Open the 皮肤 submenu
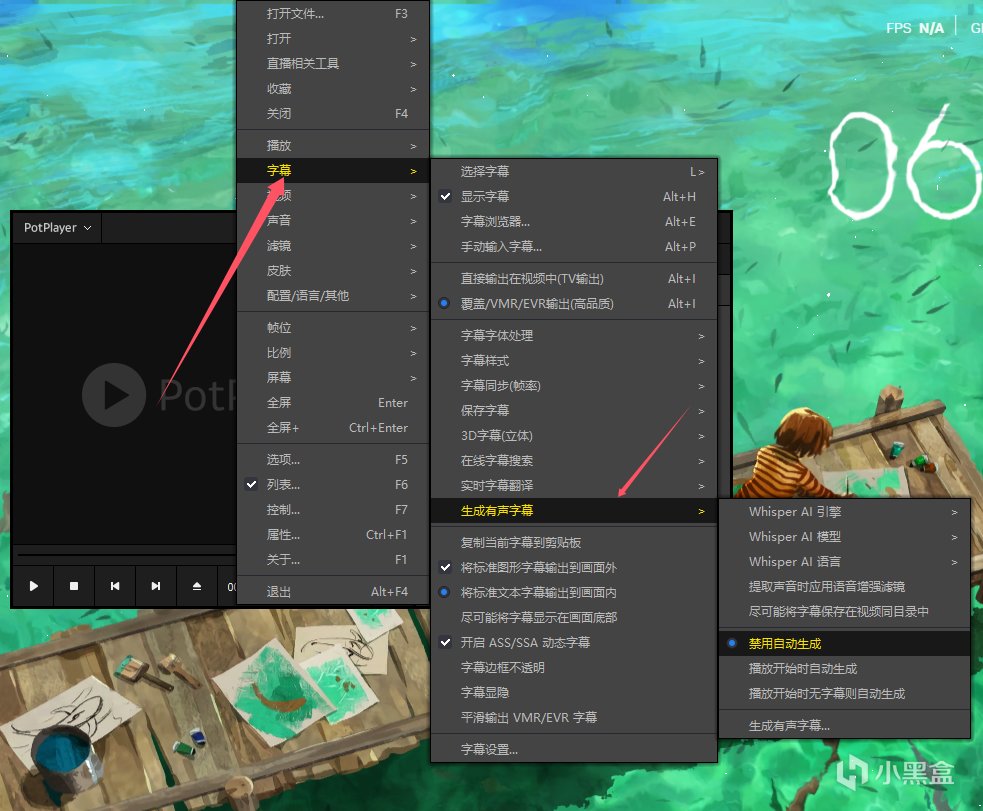 pyautogui.click(x=333, y=271)
